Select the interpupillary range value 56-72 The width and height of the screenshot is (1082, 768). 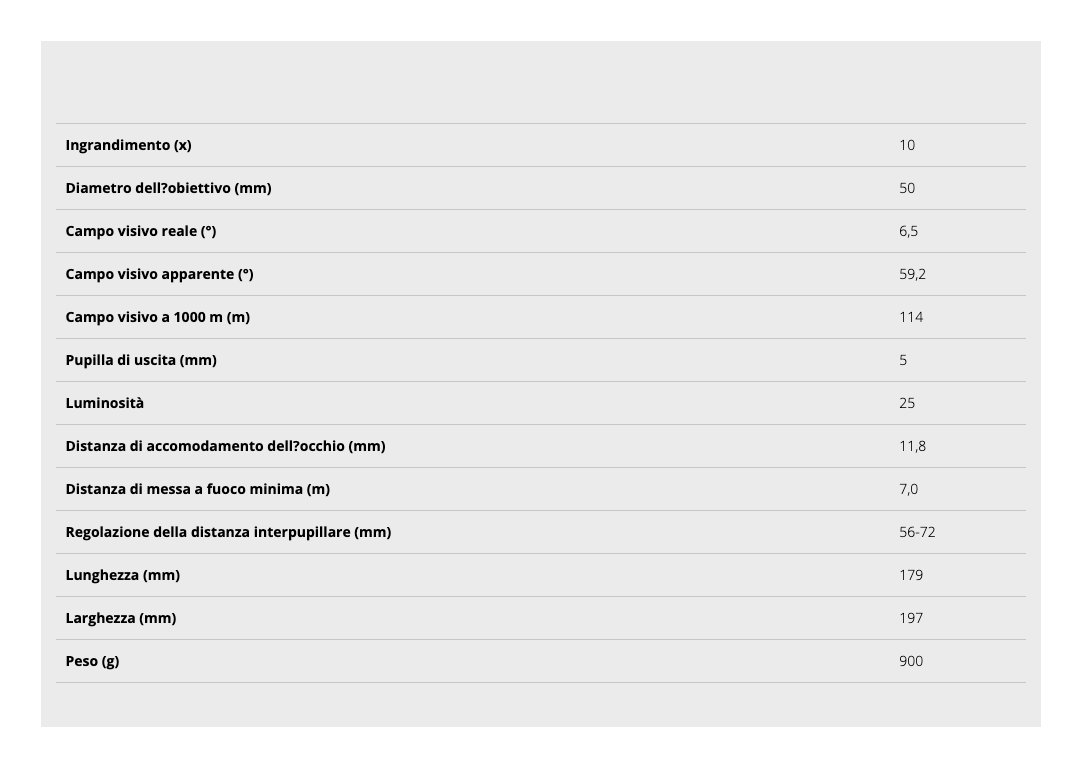coord(917,532)
